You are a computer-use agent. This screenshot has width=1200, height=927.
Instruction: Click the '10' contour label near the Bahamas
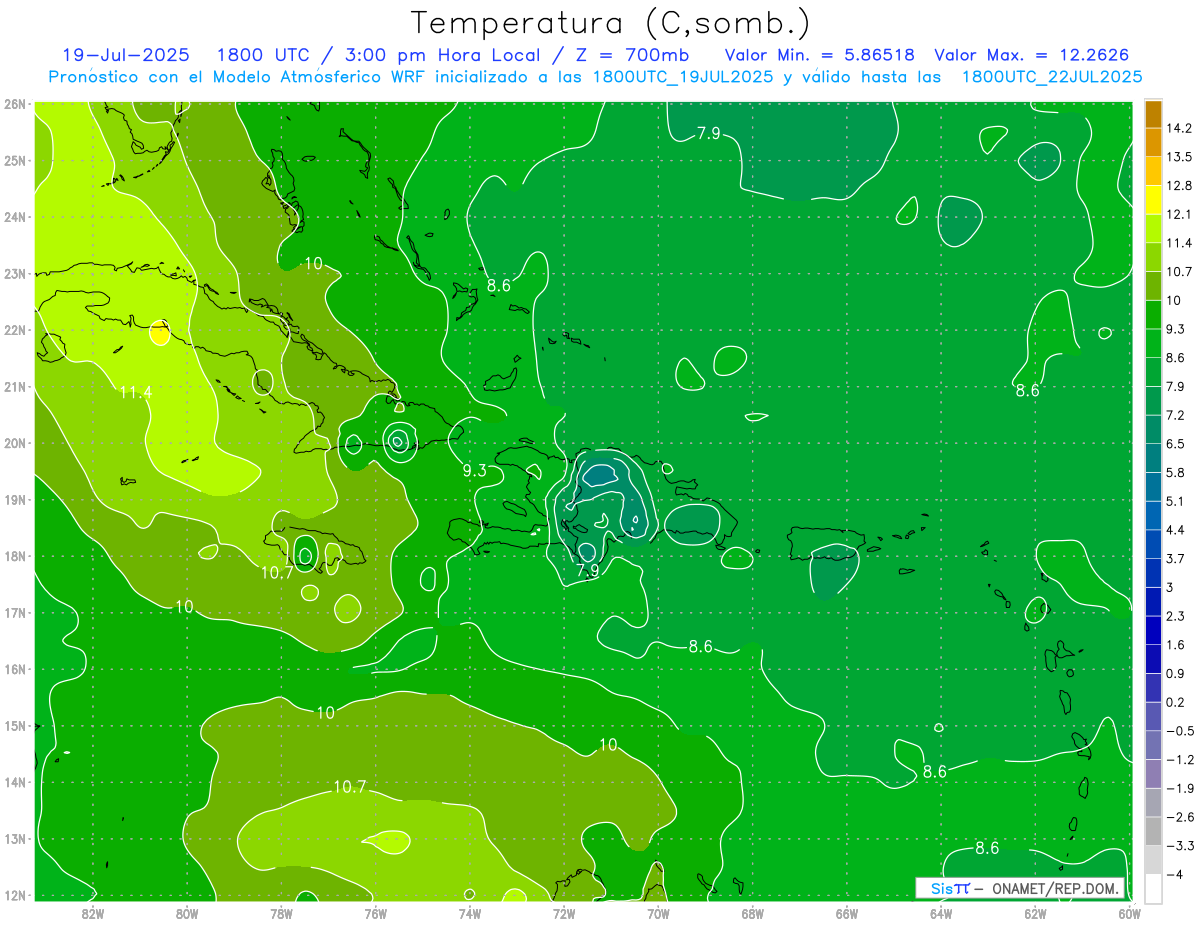314,263
